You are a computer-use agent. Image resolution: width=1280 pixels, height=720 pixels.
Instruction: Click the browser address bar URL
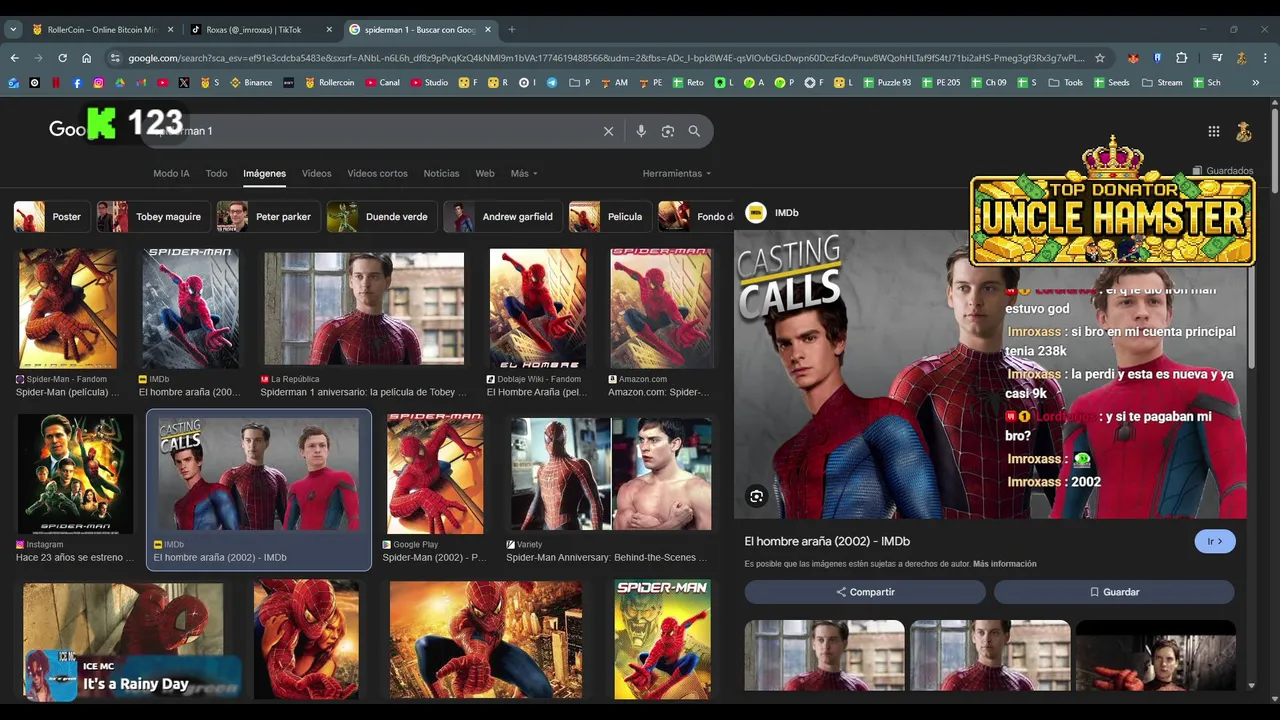coord(605,58)
